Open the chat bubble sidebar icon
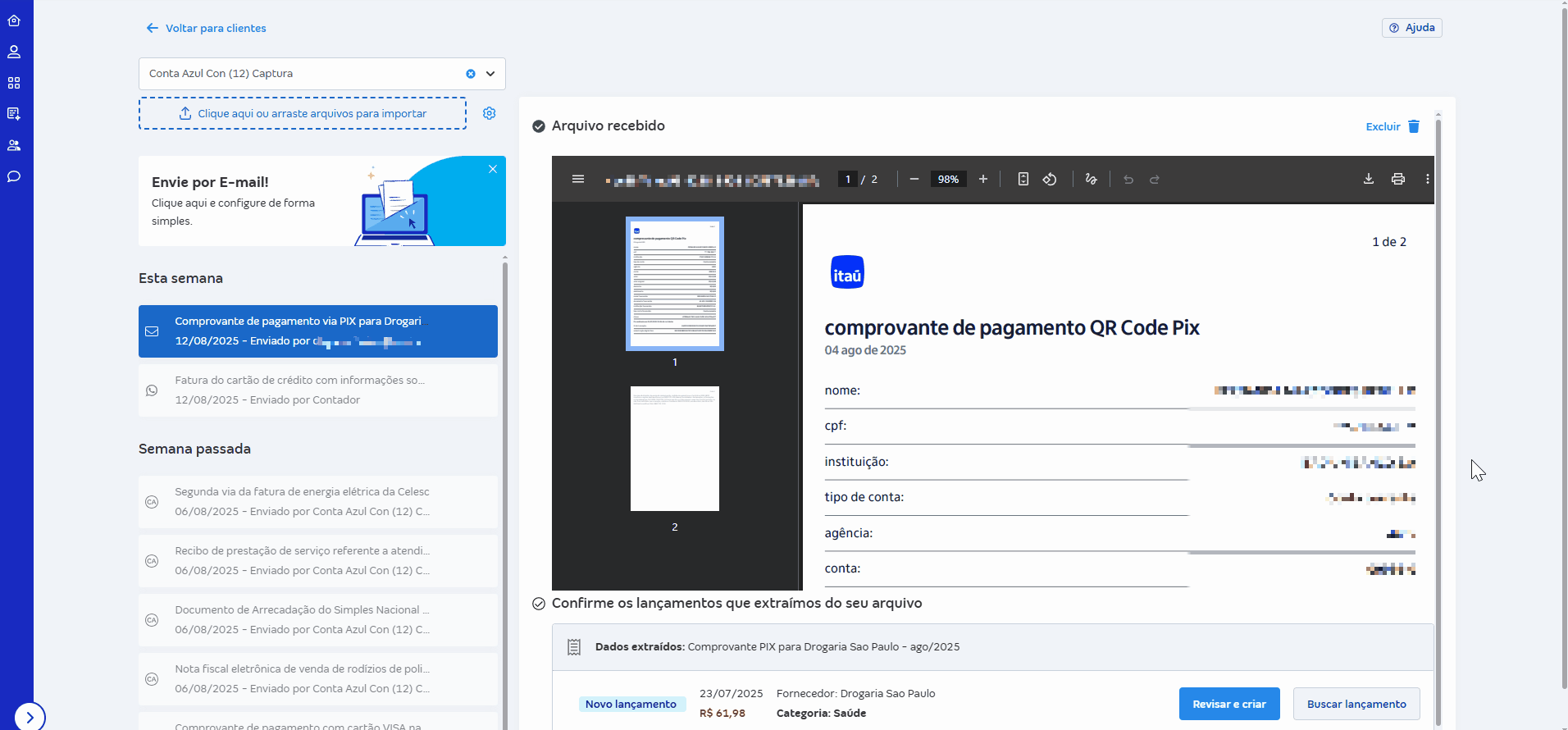The image size is (1568, 730). click(14, 176)
